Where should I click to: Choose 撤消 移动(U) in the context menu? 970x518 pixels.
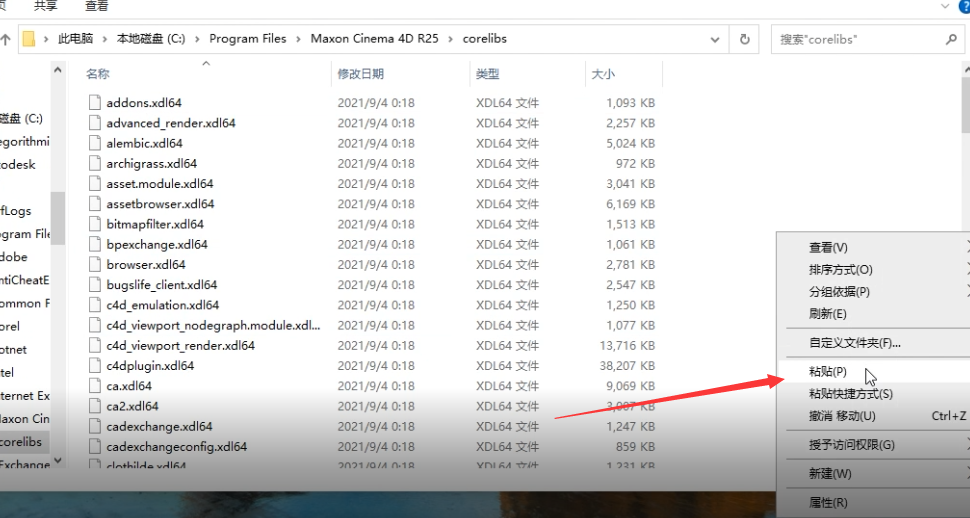(873, 416)
